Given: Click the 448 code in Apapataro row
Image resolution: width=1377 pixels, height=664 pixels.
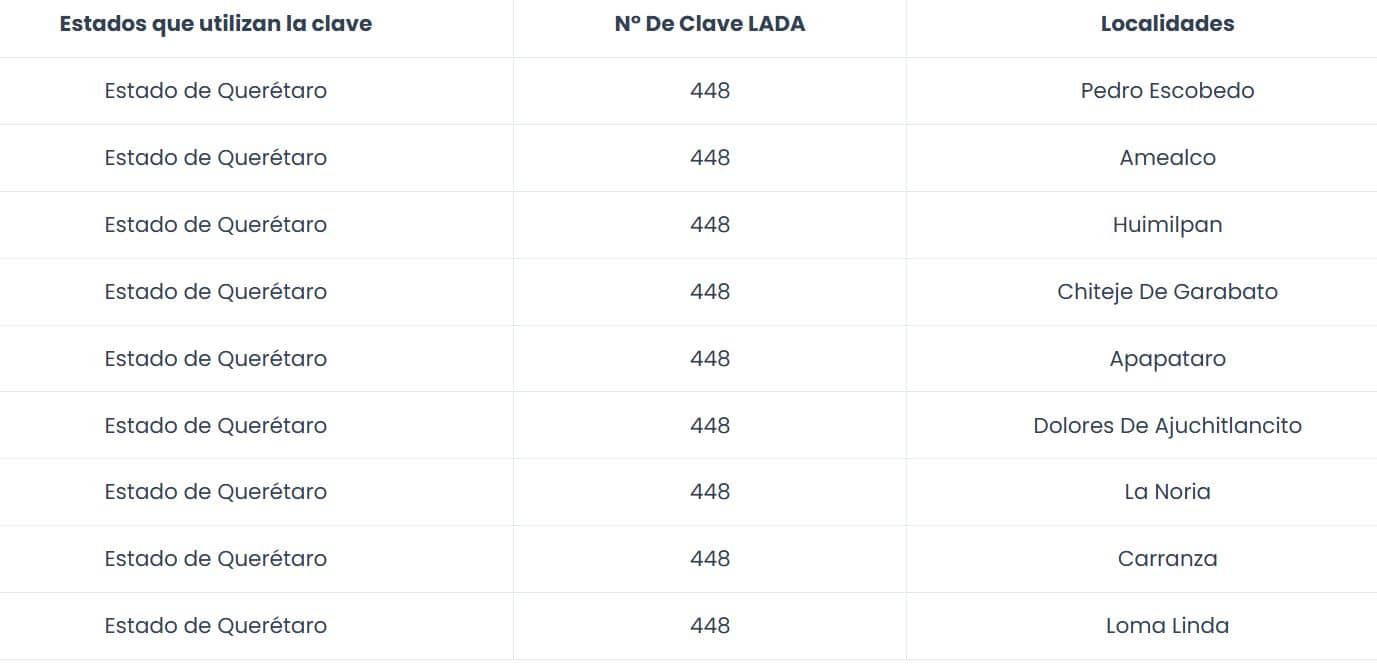Looking at the screenshot, I should tap(709, 359).
